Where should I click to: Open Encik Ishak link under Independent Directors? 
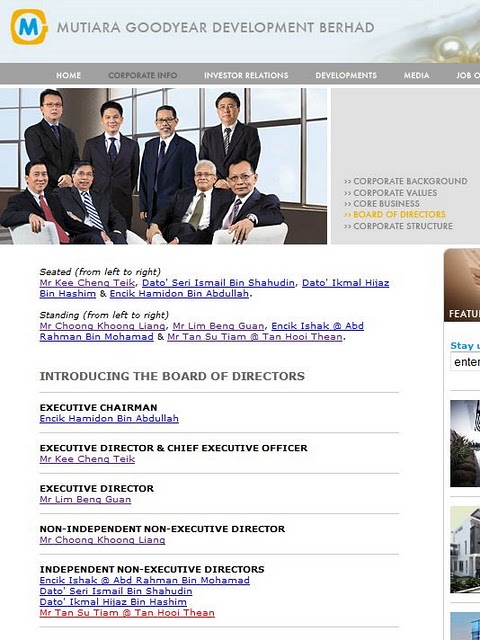[x=144, y=580]
